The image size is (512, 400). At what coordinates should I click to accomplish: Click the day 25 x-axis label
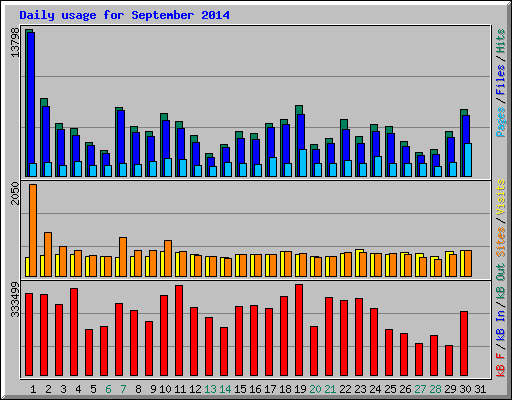pyautogui.click(x=390, y=389)
